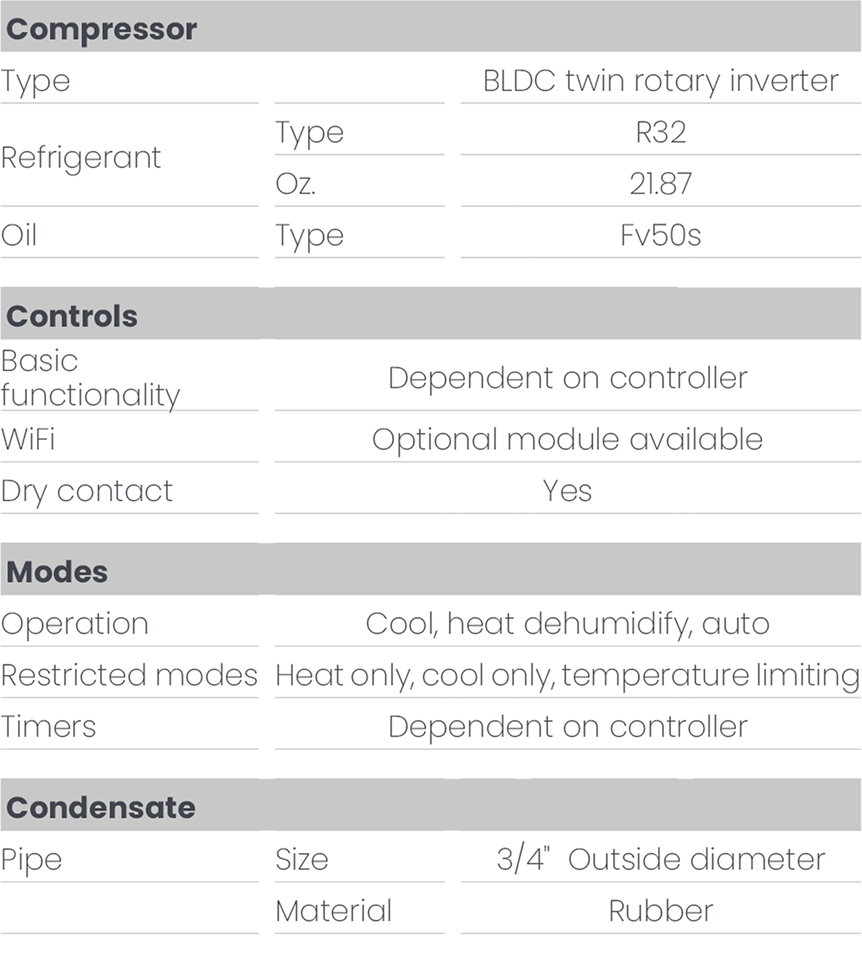The height and width of the screenshot is (957, 862).
Task: Click the R32 refrigerant type value
Action: [661, 132]
